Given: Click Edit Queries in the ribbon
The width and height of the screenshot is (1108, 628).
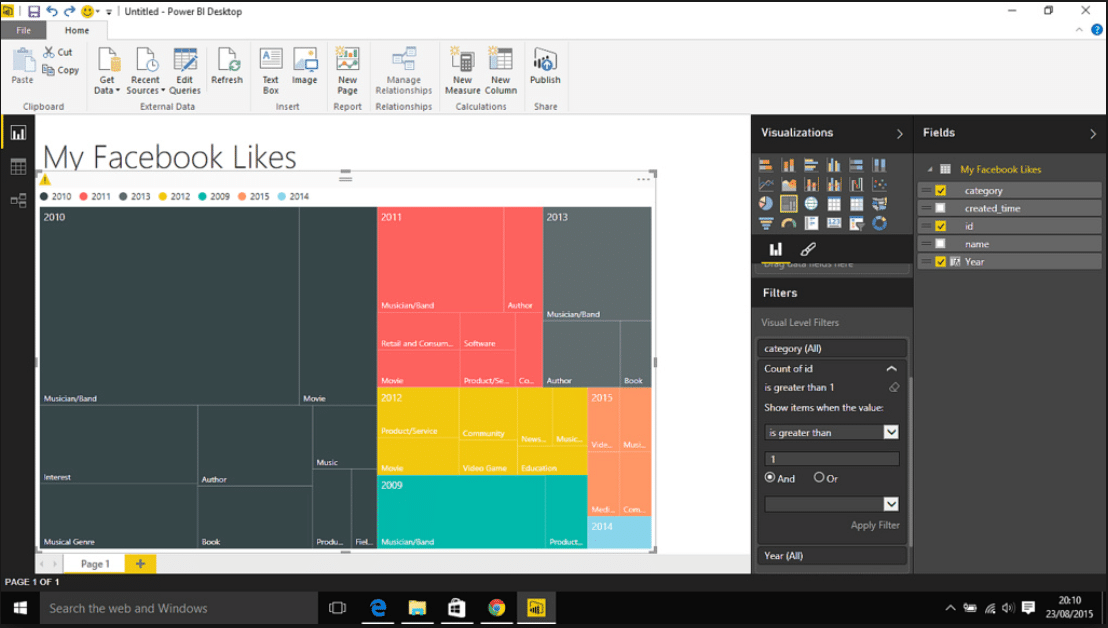Looking at the screenshot, I should (185, 71).
